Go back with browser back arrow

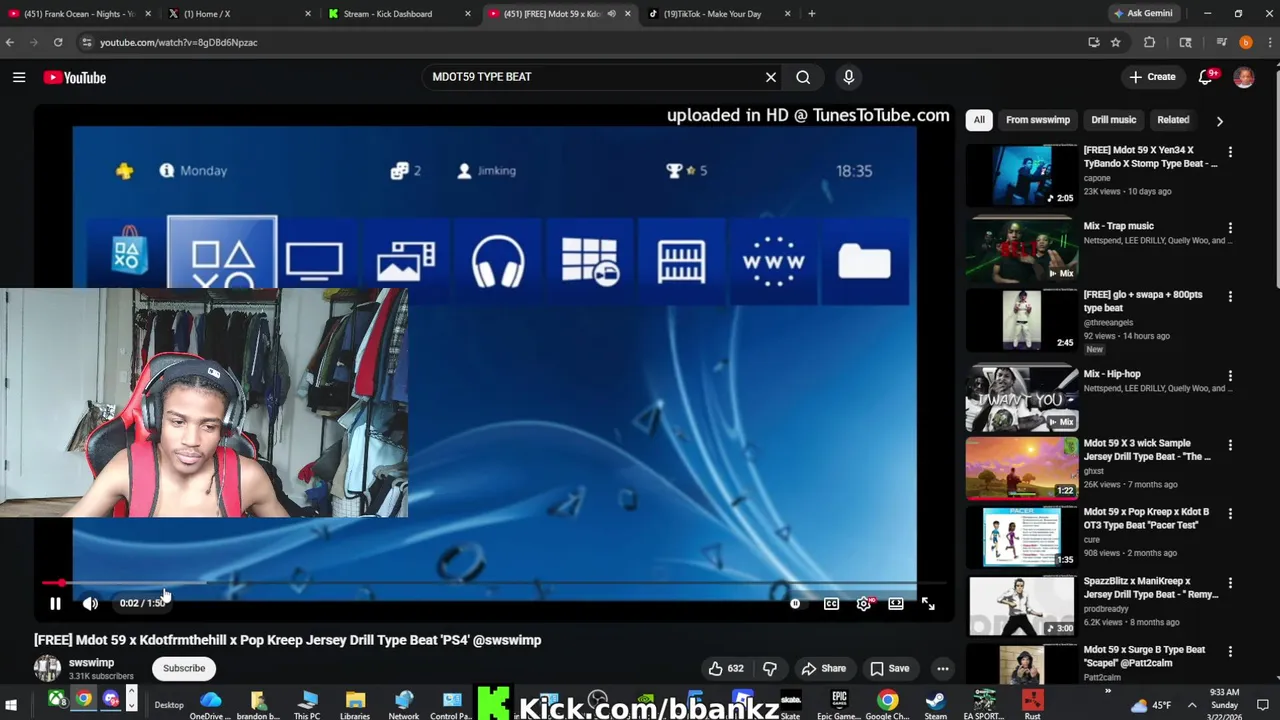point(10,42)
